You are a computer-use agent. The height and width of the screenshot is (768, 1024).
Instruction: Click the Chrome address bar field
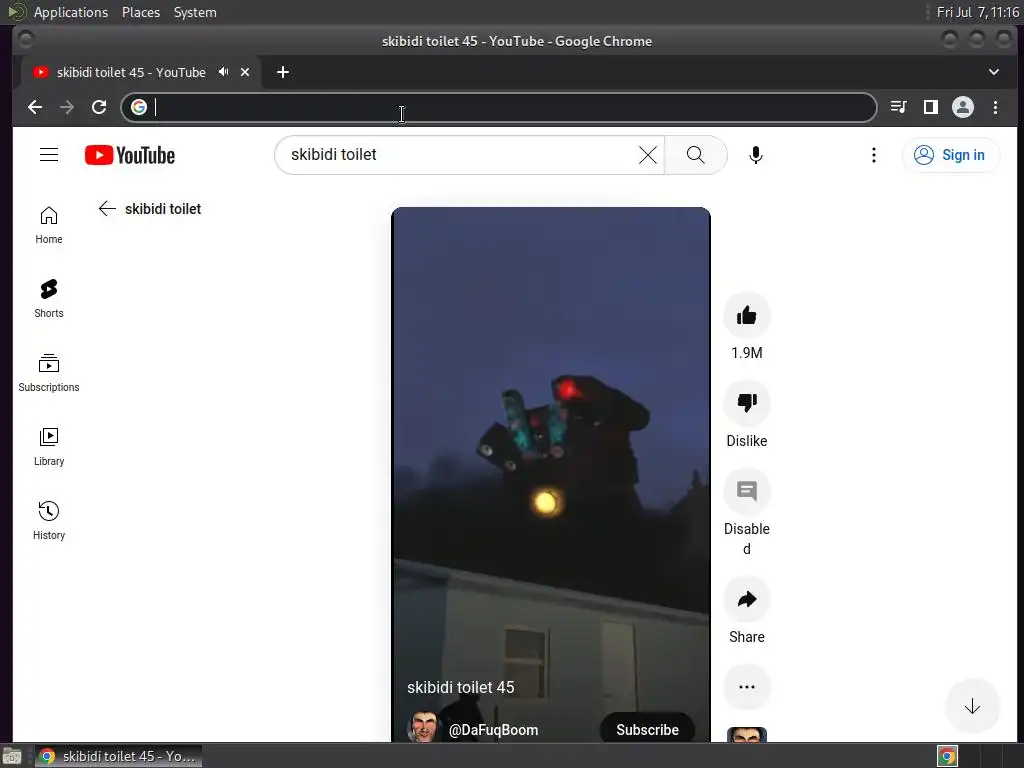point(498,107)
